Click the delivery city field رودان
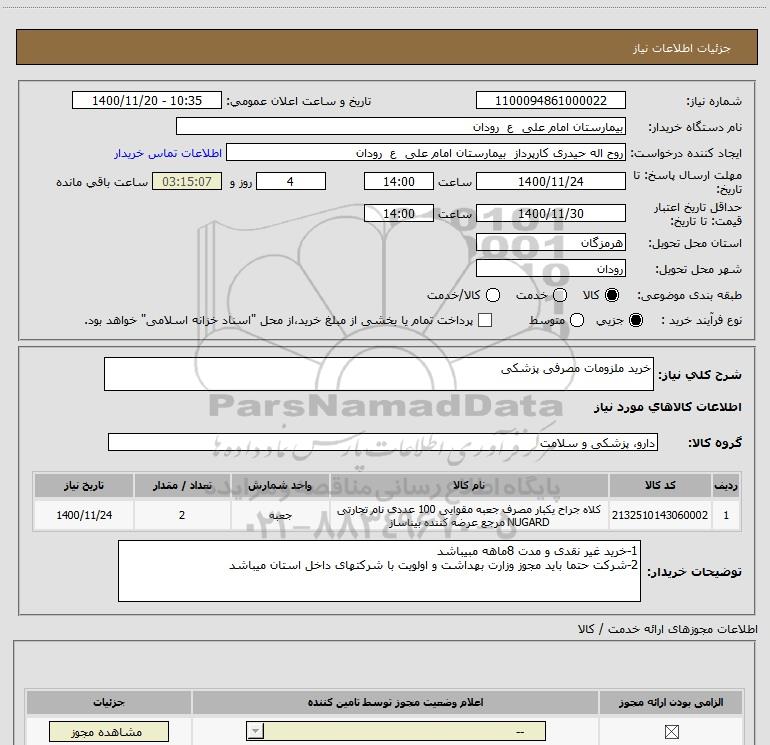Viewport: 770px width, 745px height. click(550, 268)
